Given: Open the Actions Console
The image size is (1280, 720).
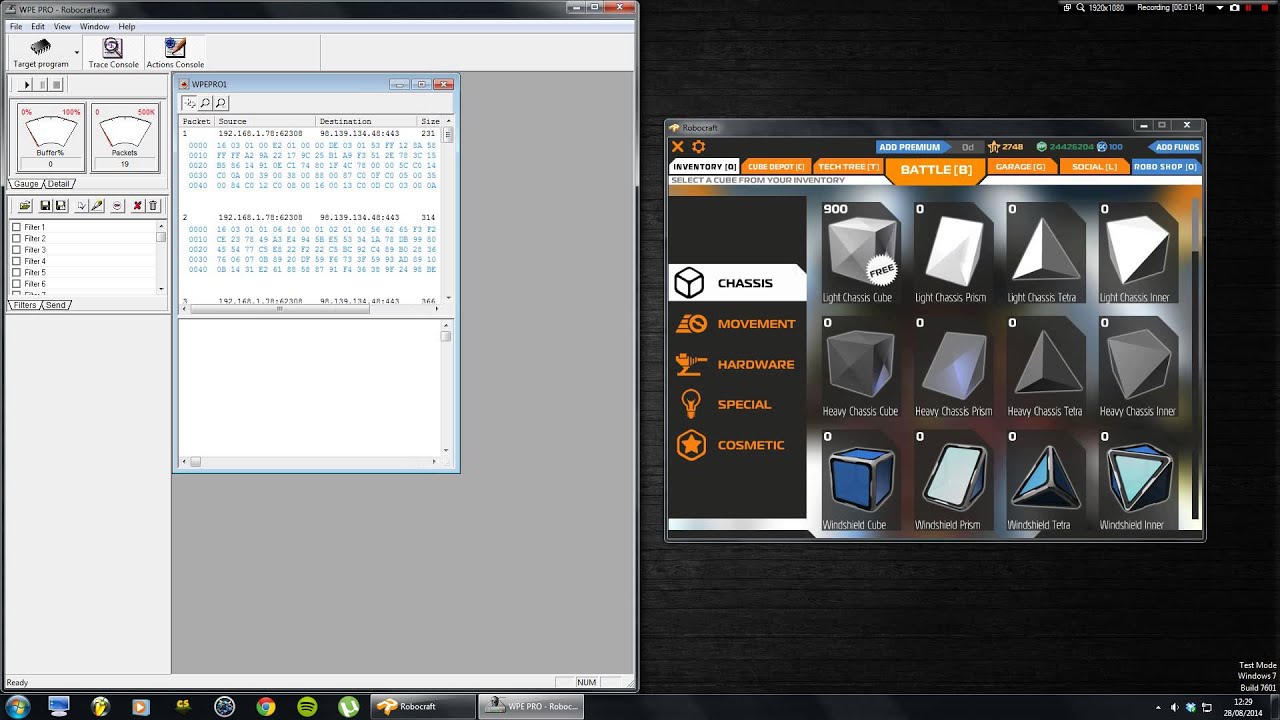Looking at the screenshot, I should pos(175,53).
